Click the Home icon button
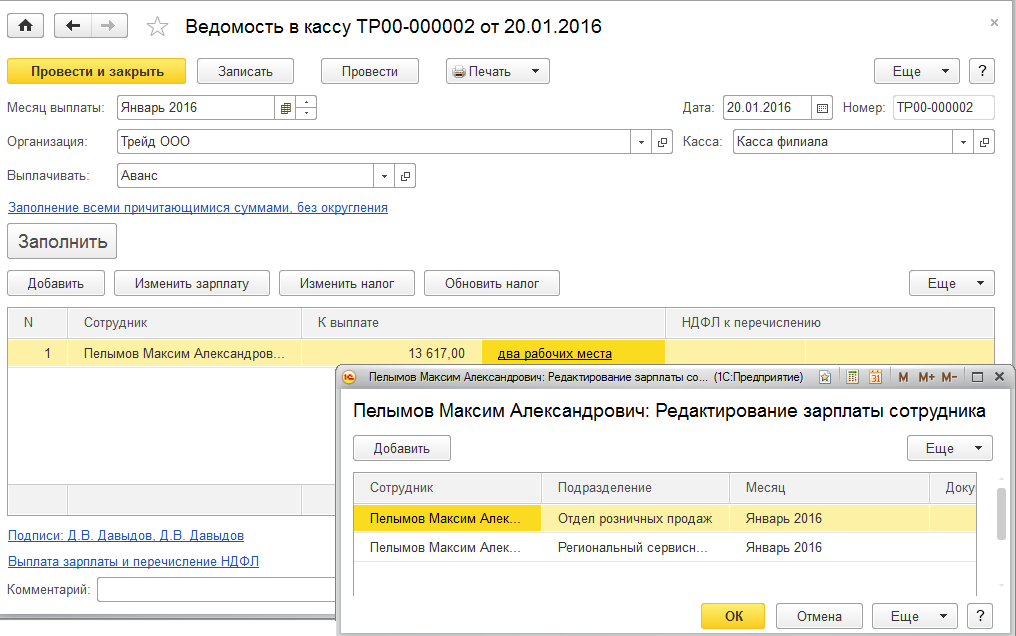 (x=26, y=26)
